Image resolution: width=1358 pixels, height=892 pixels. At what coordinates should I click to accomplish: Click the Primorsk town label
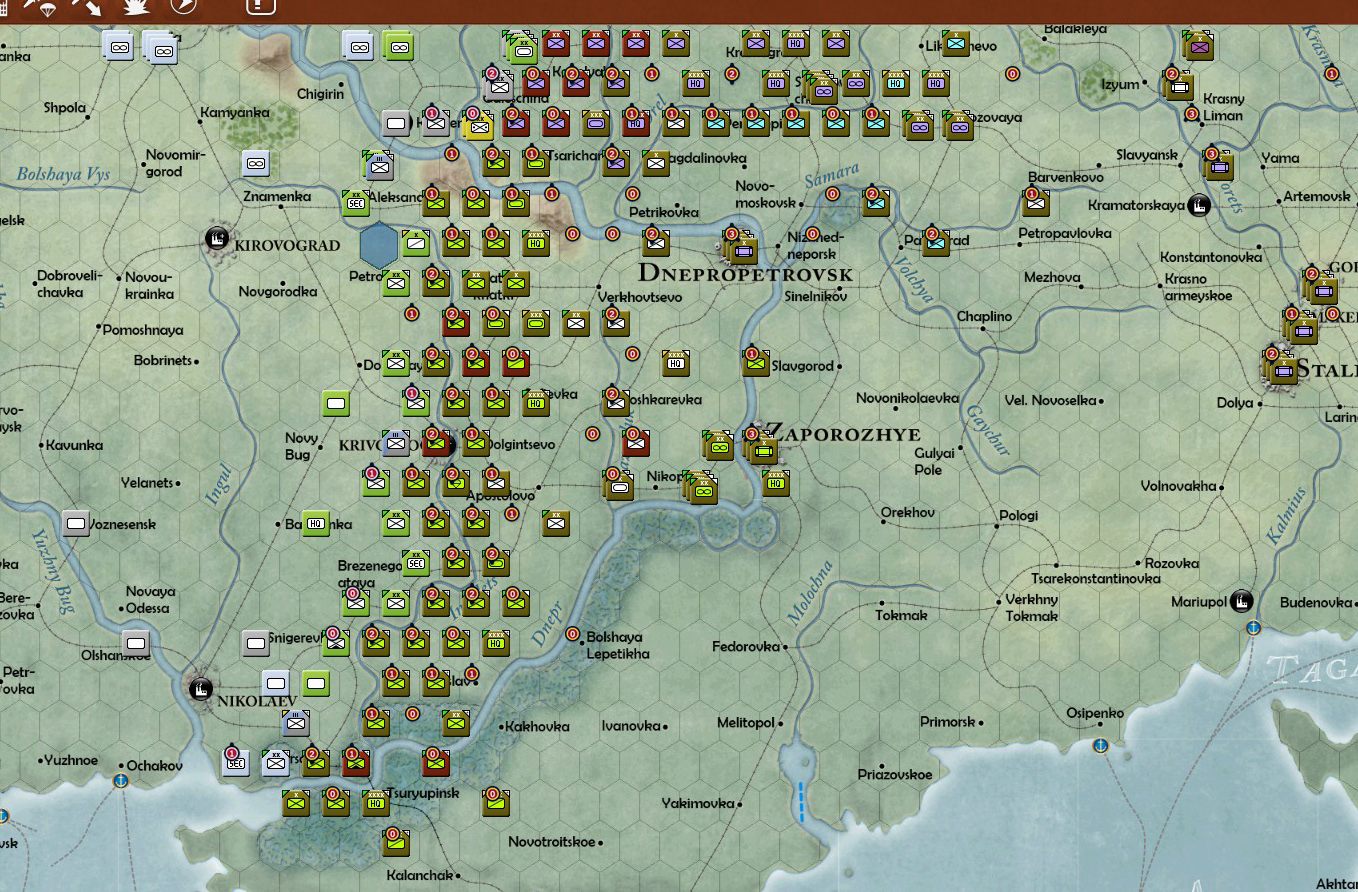click(947, 722)
